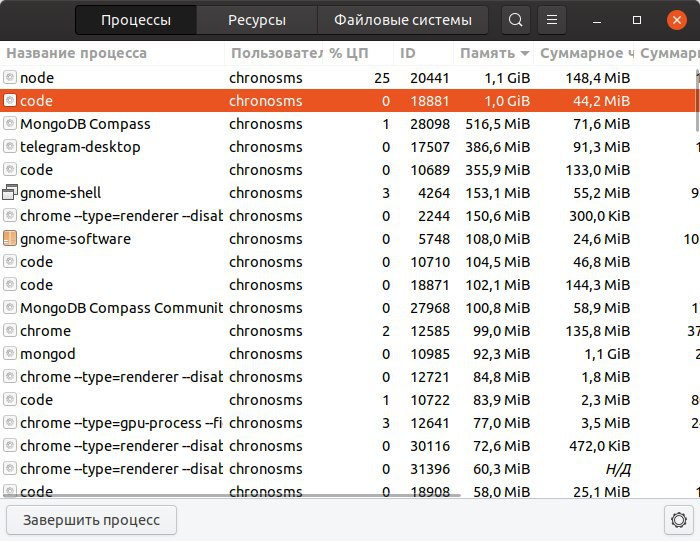This screenshot has width=700, height=541.
Task: Click value 472,0 KiB in row 30116
Action: (600, 446)
